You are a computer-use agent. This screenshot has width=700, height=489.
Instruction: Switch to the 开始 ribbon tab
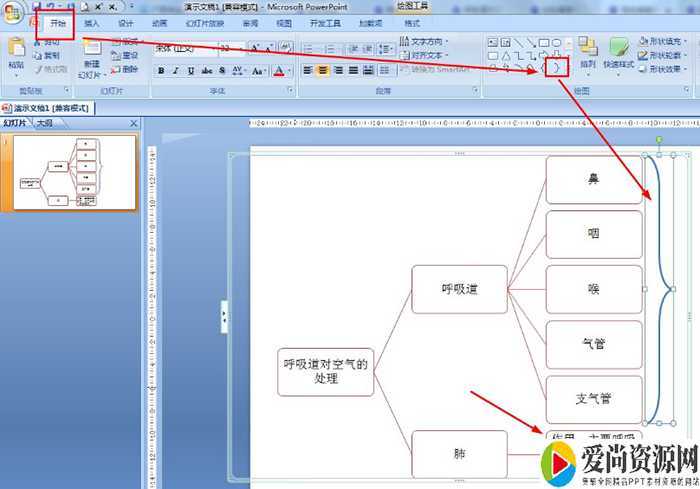coord(58,23)
